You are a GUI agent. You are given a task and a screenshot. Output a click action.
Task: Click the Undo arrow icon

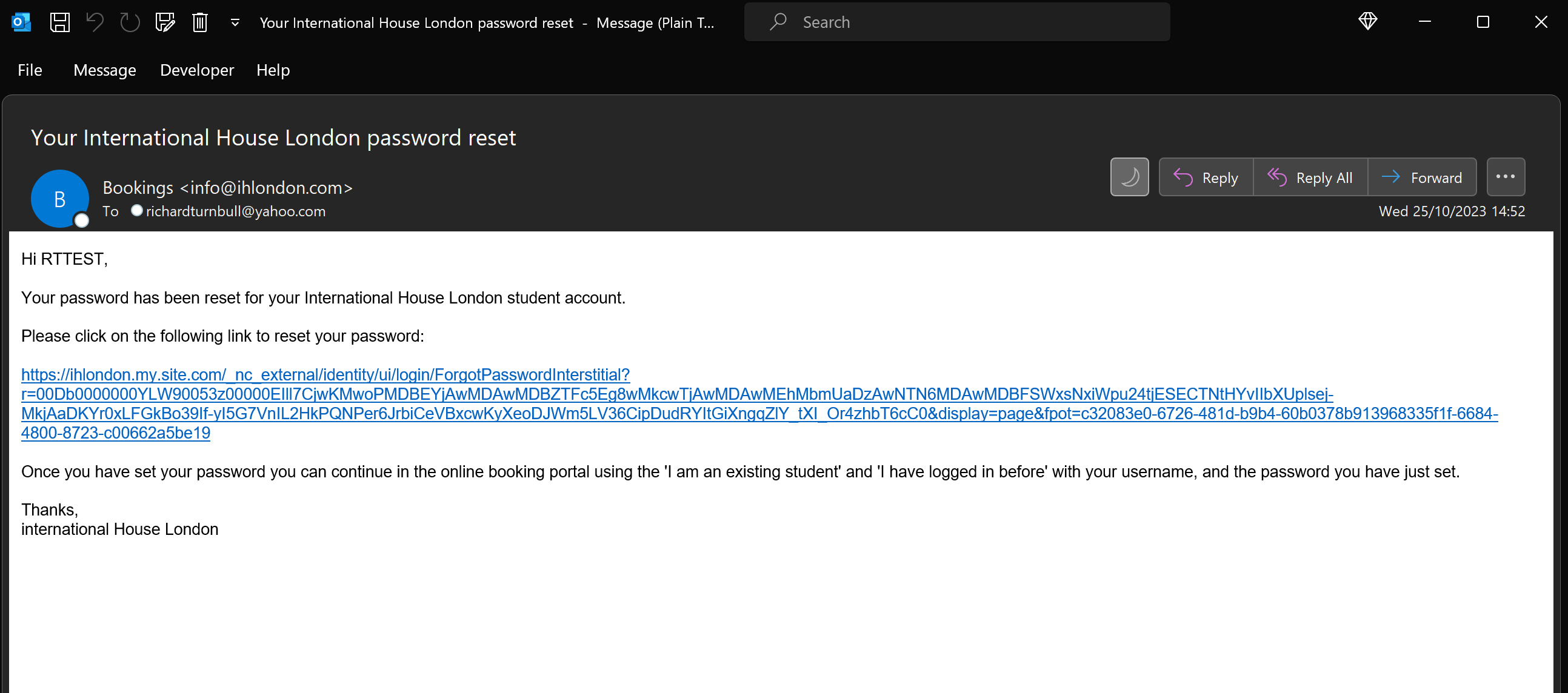click(95, 22)
